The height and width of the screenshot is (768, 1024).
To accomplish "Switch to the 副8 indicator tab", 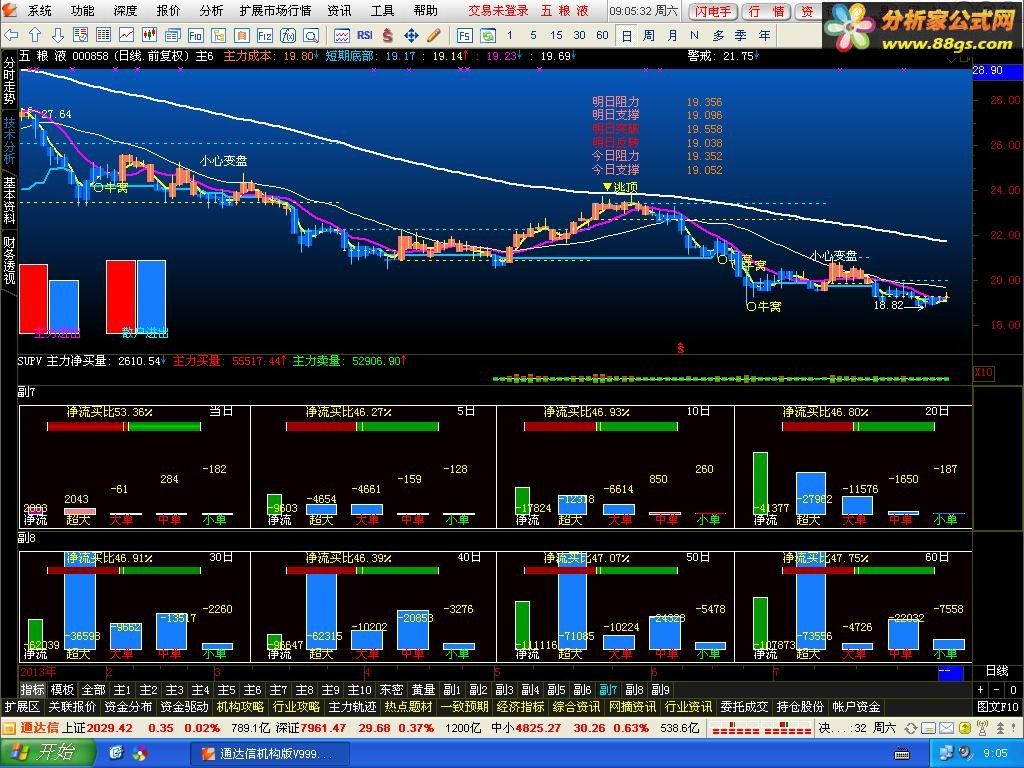I will [634, 690].
